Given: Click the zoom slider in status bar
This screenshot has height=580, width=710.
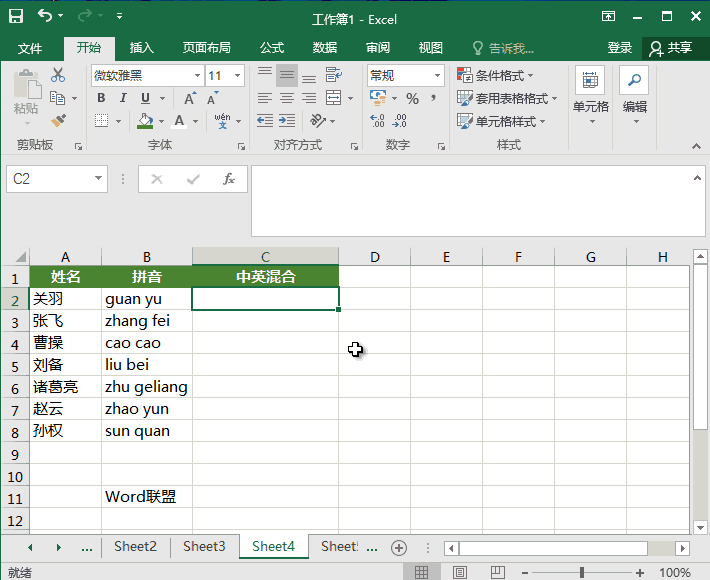Looking at the screenshot, I should [x=582, y=572].
